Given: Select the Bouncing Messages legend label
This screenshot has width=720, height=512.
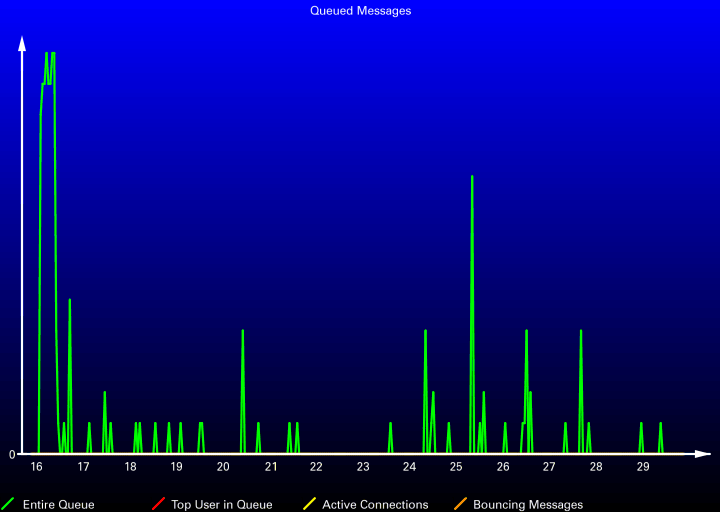Looking at the screenshot, I should 528,505.
